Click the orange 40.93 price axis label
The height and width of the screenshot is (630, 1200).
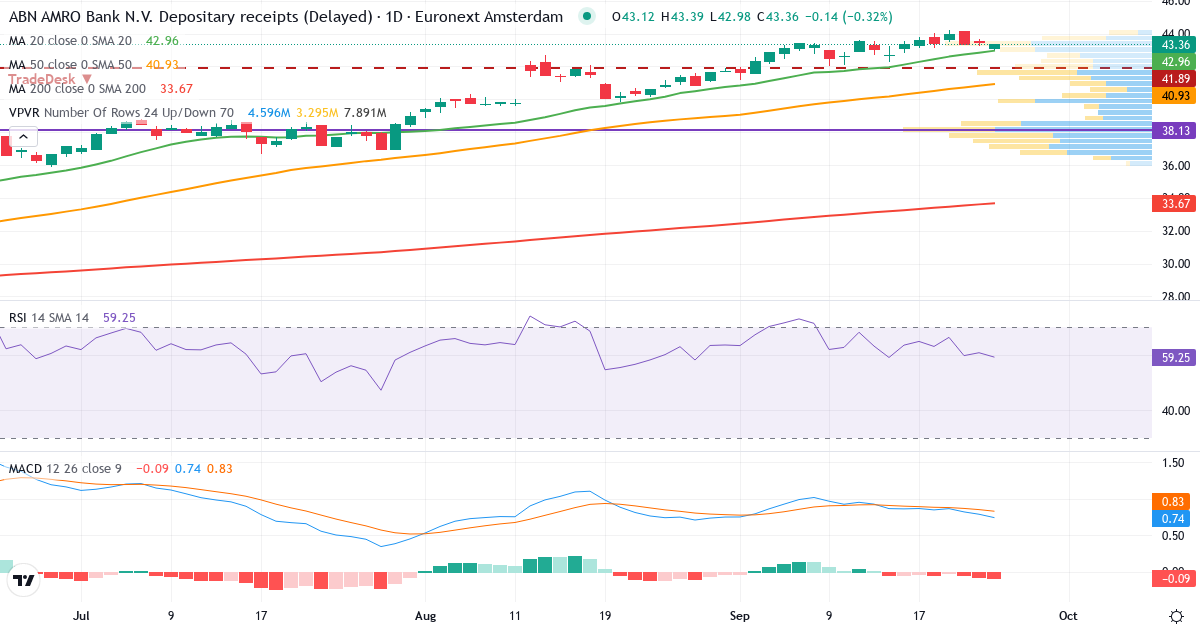pos(1175,95)
